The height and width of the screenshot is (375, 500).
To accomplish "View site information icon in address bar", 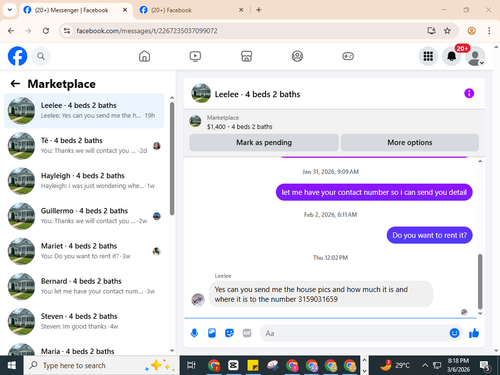I will (x=67, y=31).
